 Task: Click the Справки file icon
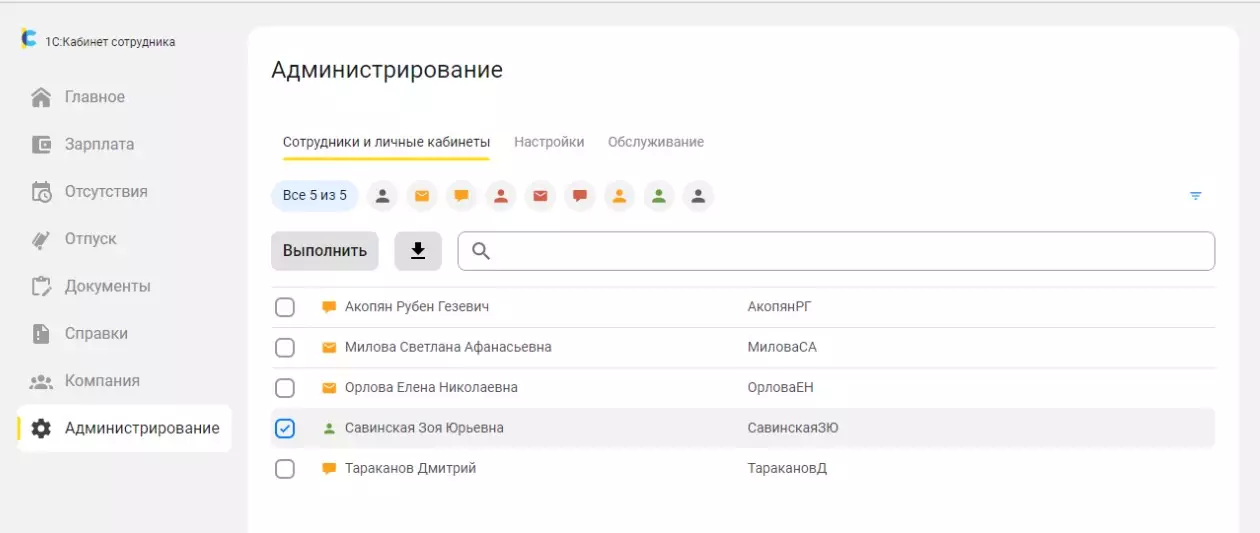(41, 333)
